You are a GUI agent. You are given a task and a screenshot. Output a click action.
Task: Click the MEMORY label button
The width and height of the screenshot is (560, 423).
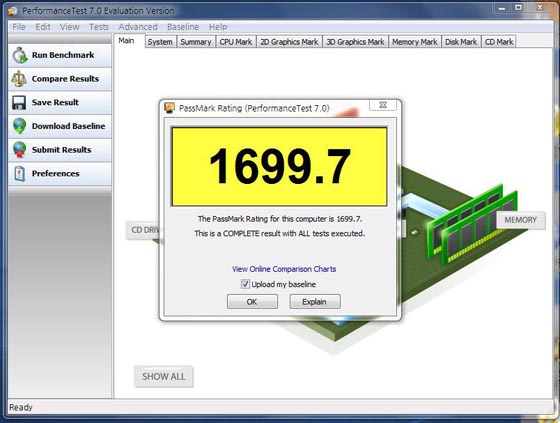[x=520, y=220]
